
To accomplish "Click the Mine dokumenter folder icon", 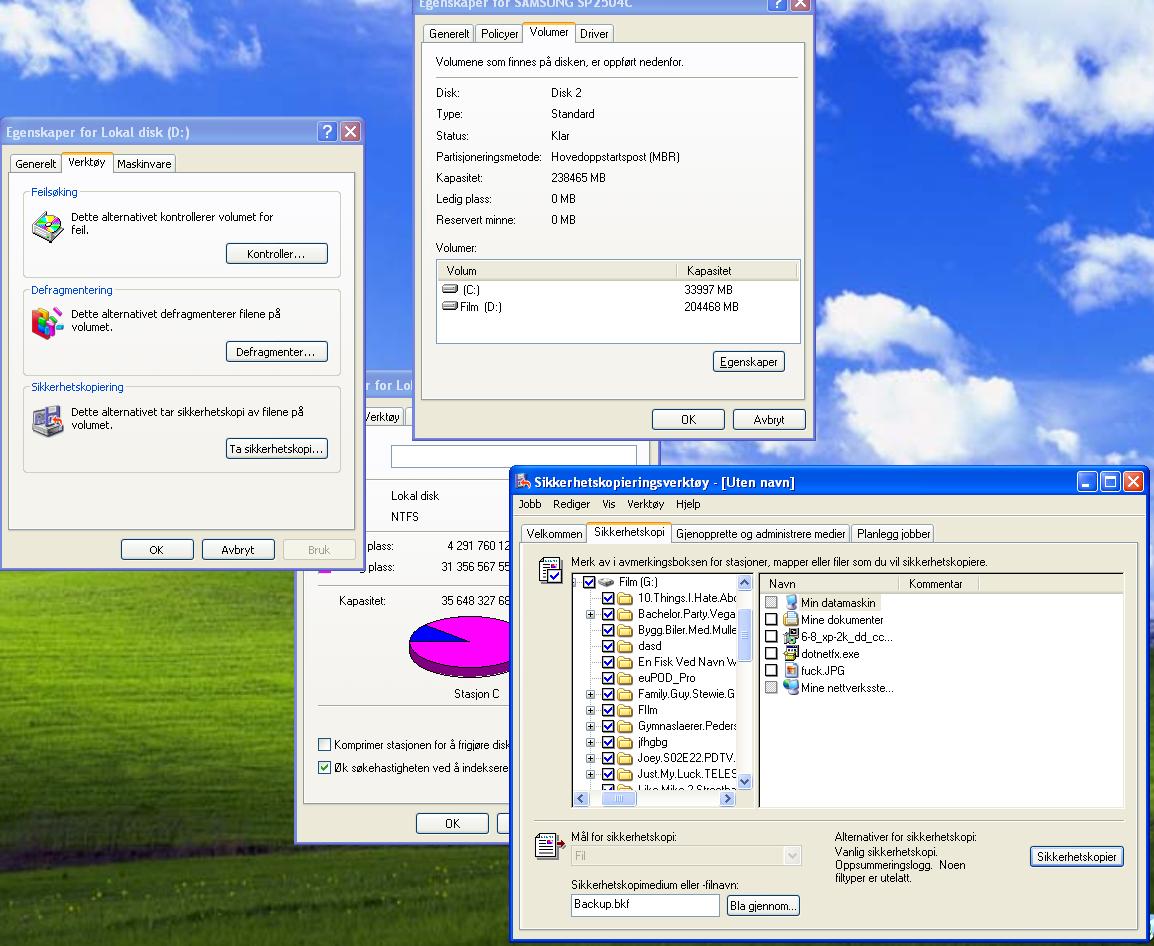I will 791,619.
